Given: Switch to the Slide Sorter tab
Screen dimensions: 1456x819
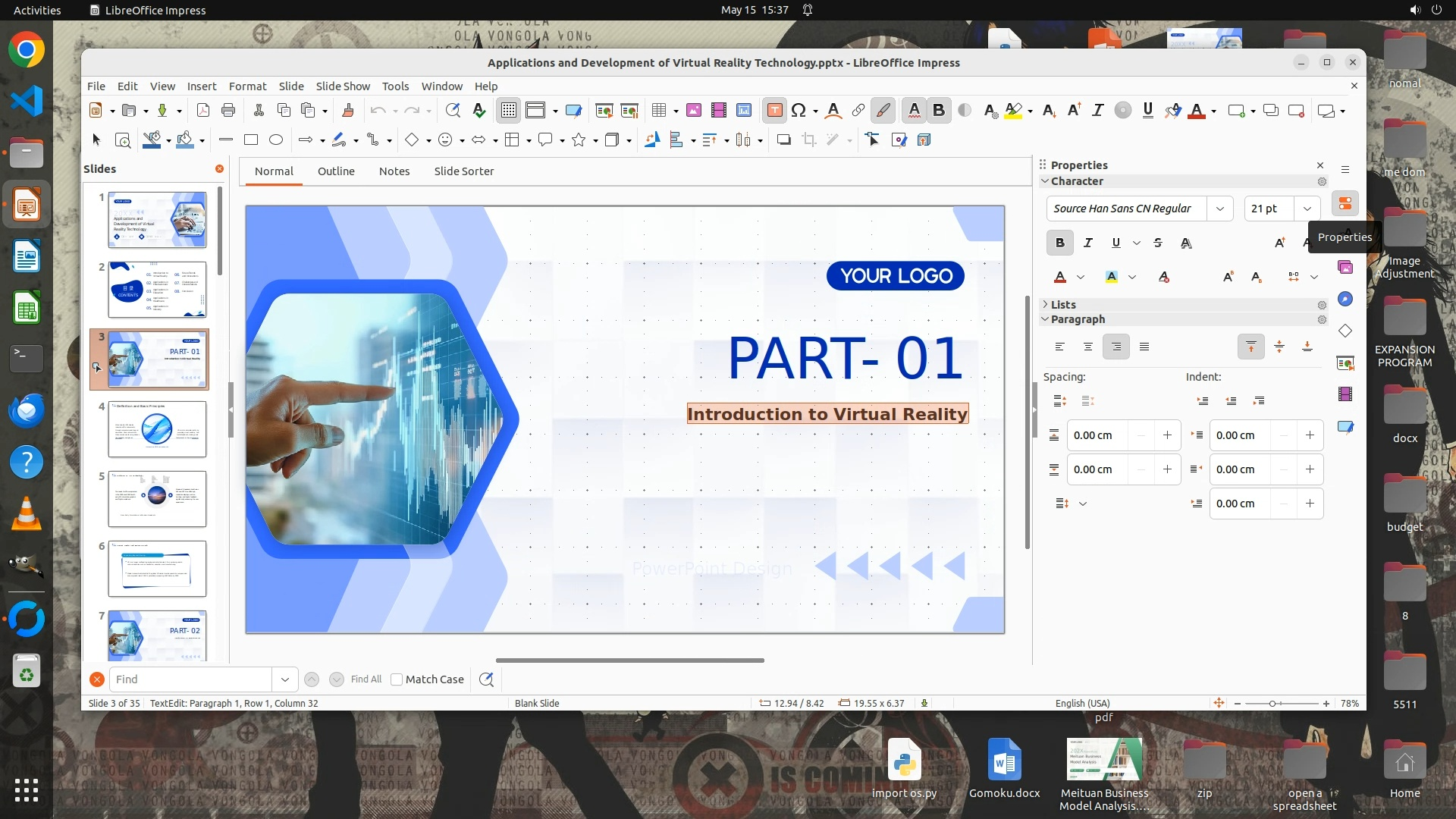Looking at the screenshot, I should click(x=463, y=171).
